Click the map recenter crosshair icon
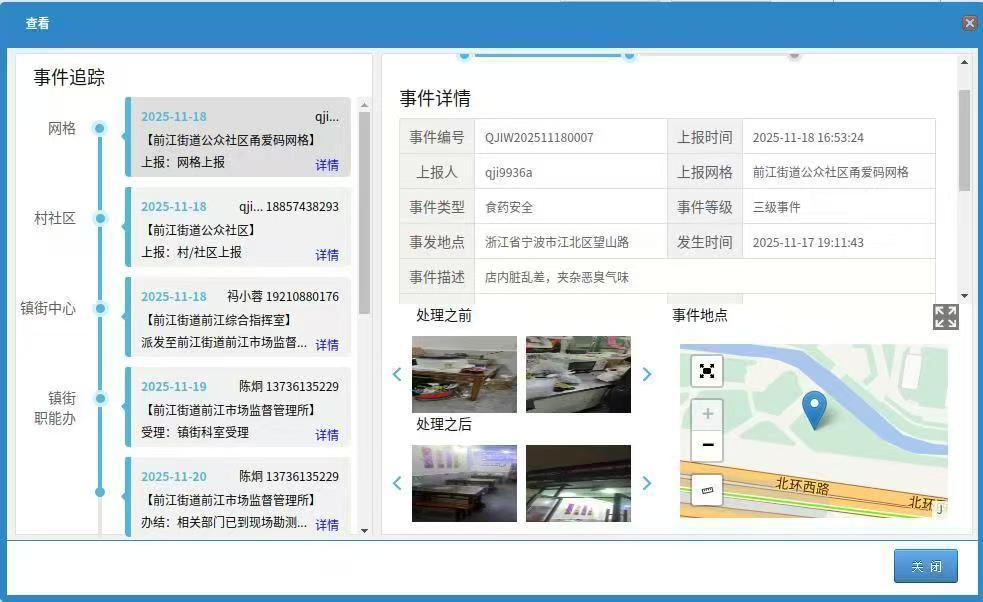The width and height of the screenshot is (983, 602). 707,370
